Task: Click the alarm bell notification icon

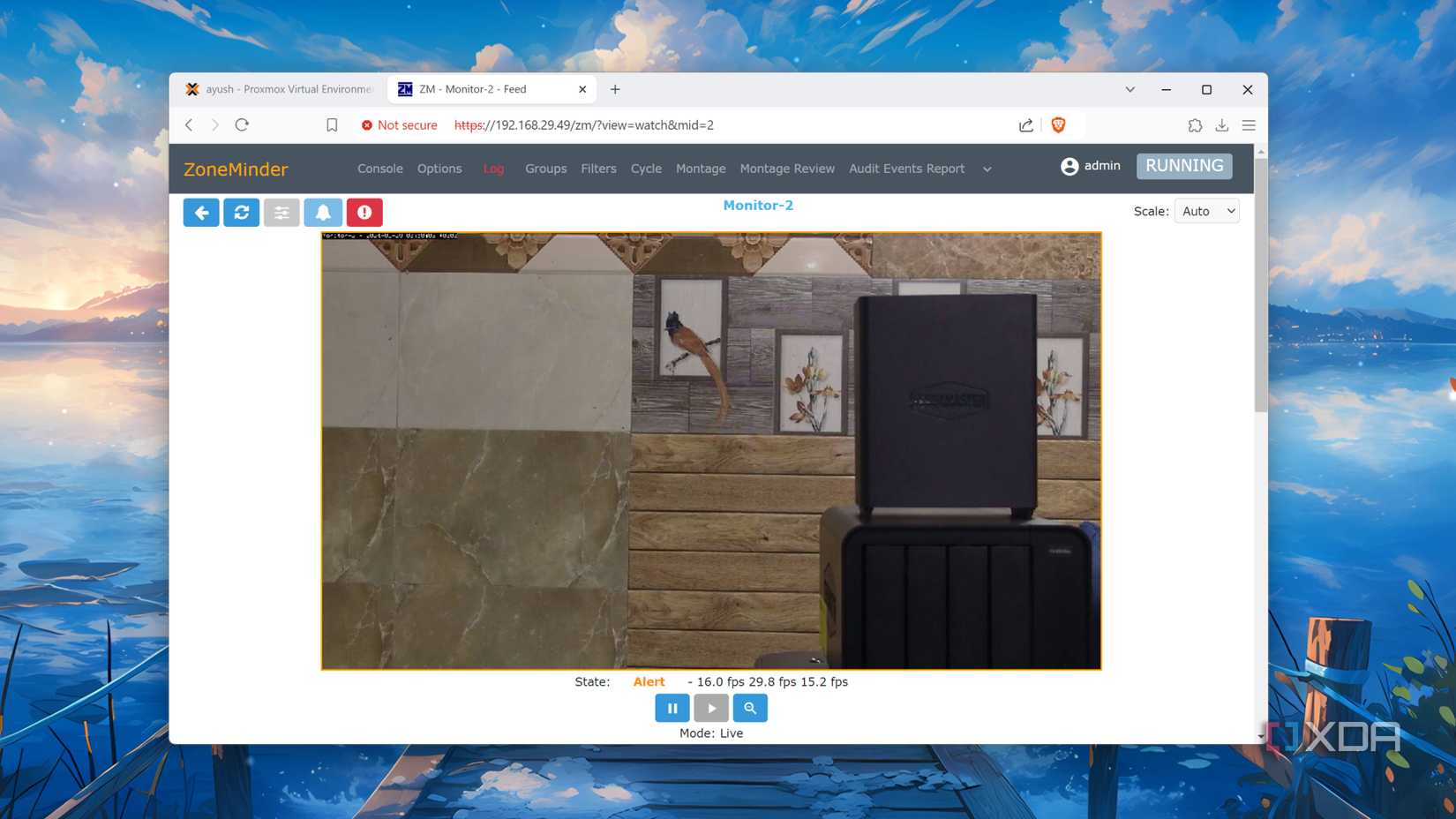Action: point(323,212)
